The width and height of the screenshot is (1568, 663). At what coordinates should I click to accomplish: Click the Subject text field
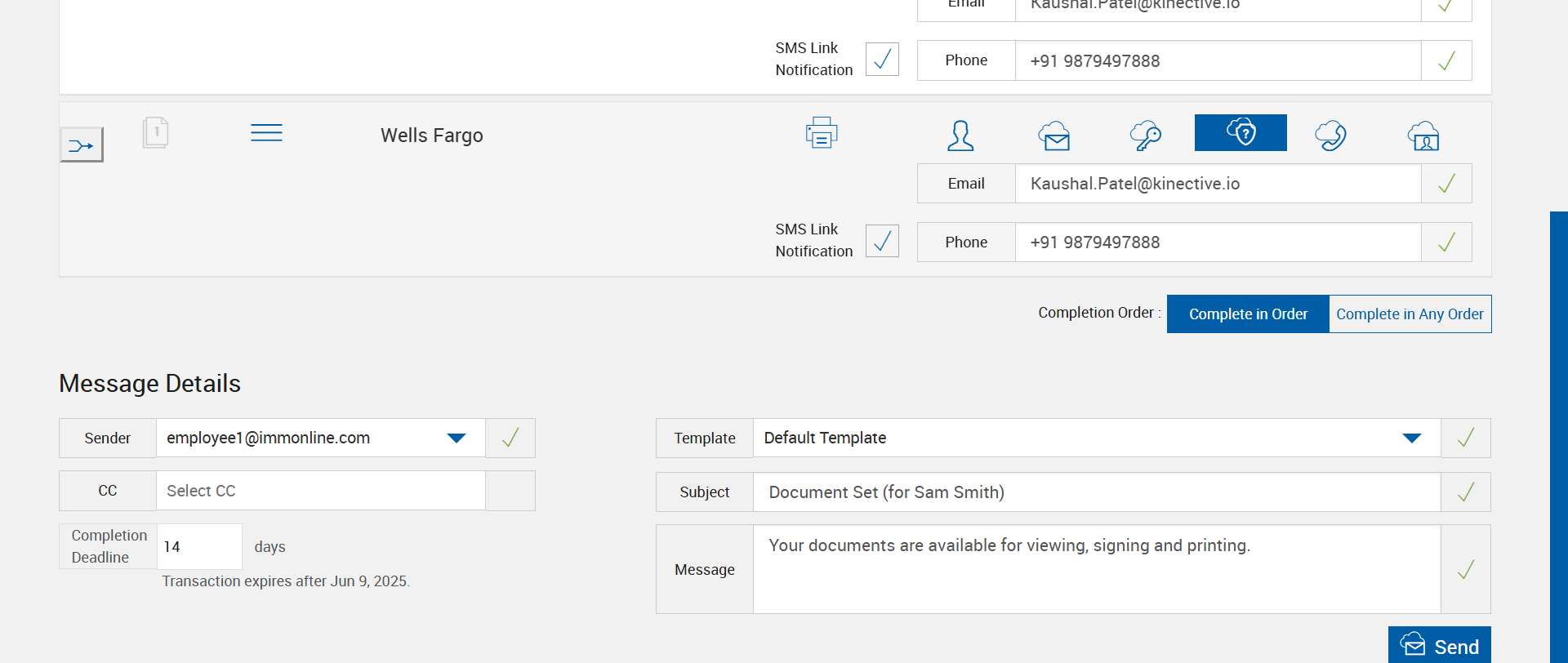click(x=1096, y=492)
